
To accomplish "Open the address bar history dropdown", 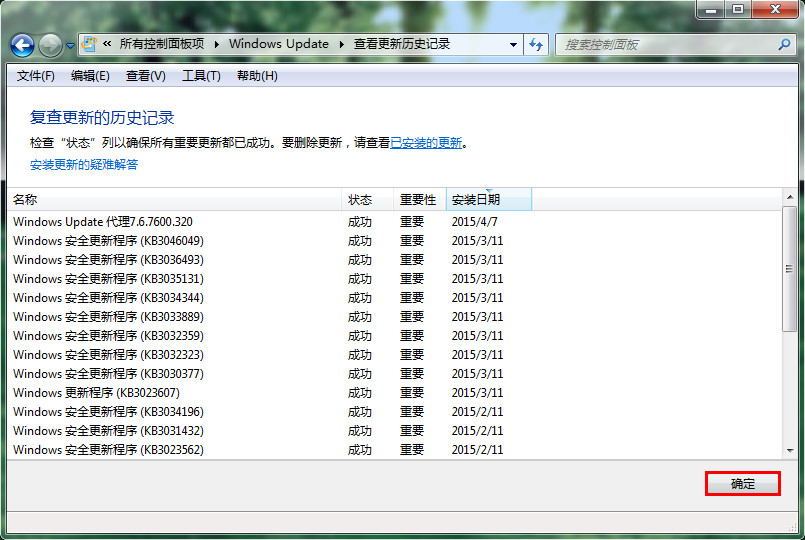I will pyautogui.click(x=513, y=45).
